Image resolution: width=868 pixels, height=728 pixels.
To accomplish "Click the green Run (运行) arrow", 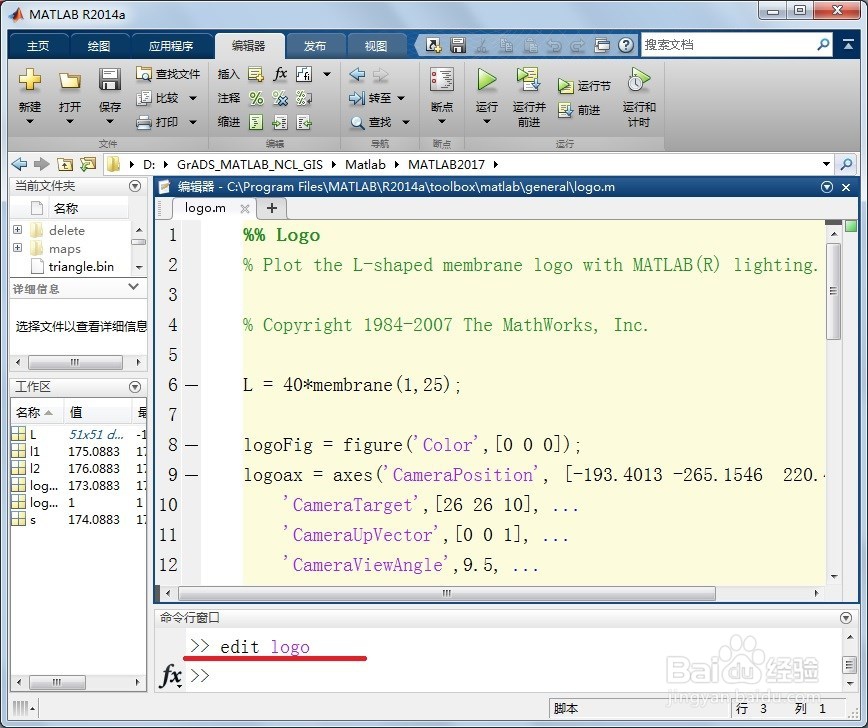I will [x=487, y=80].
